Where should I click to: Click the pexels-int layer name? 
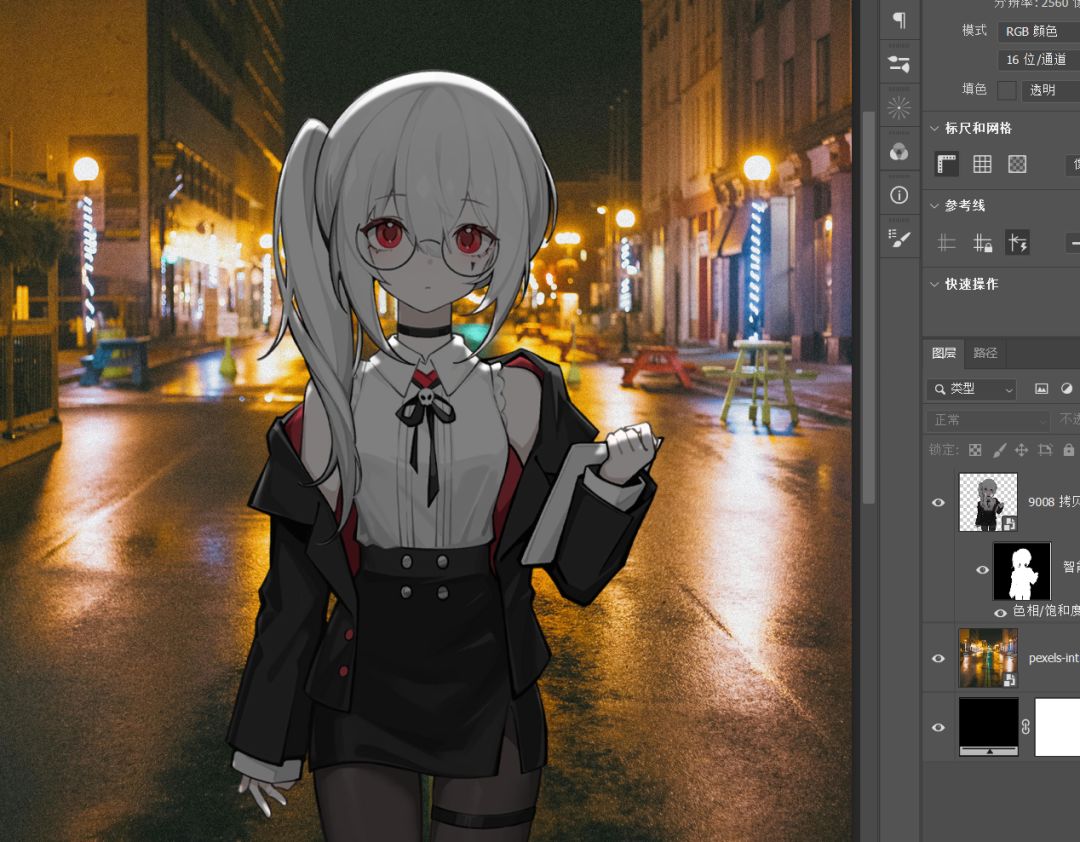point(1054,658)
